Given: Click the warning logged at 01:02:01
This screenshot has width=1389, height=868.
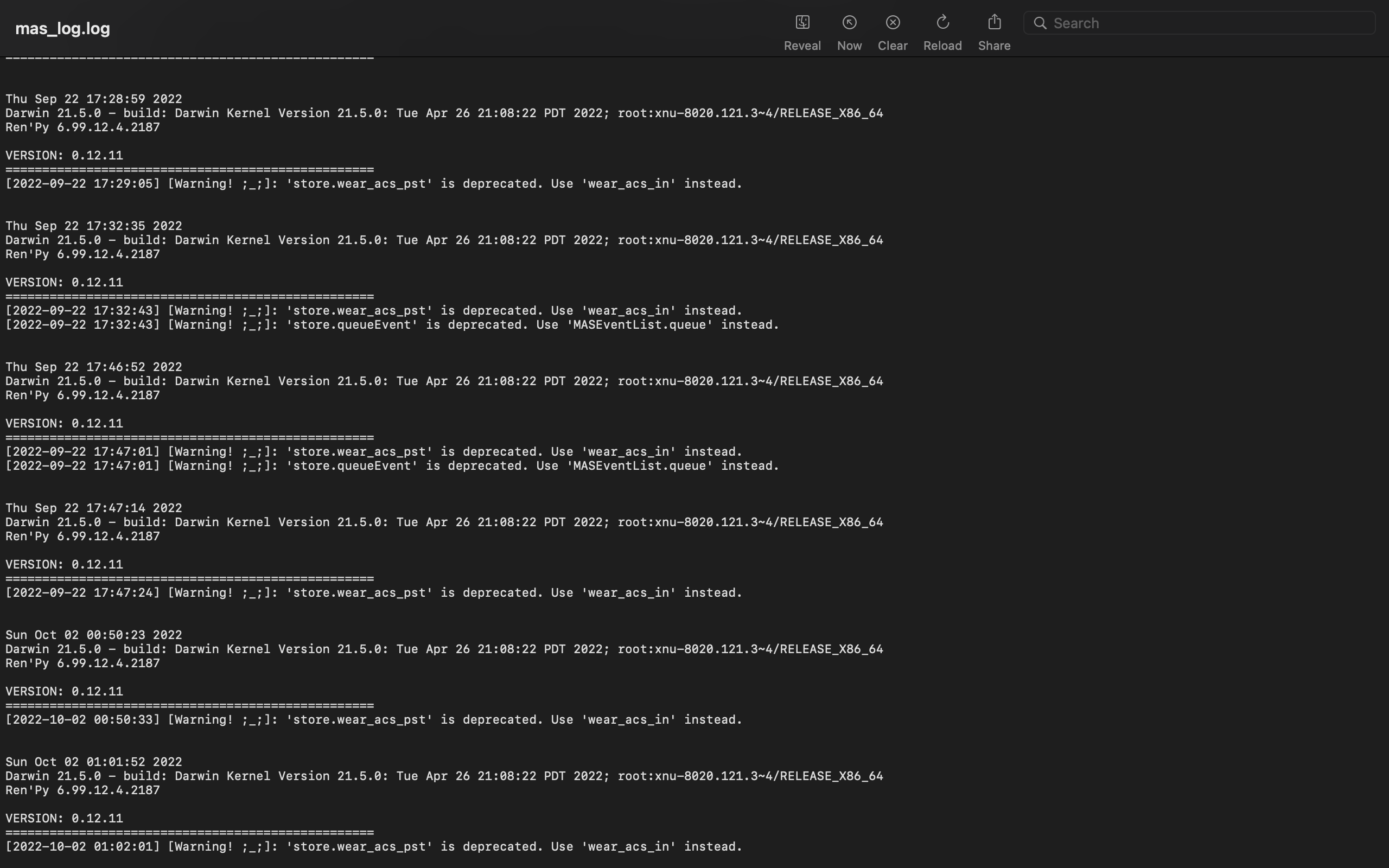Looking at the screenshot, I should tap(374, 846).
